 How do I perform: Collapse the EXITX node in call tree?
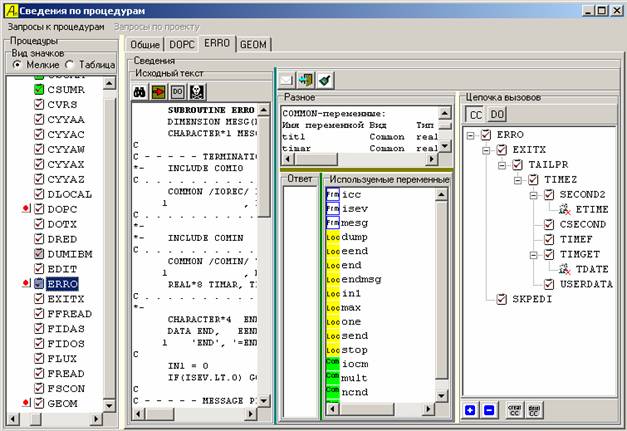(x=486, y=151)
